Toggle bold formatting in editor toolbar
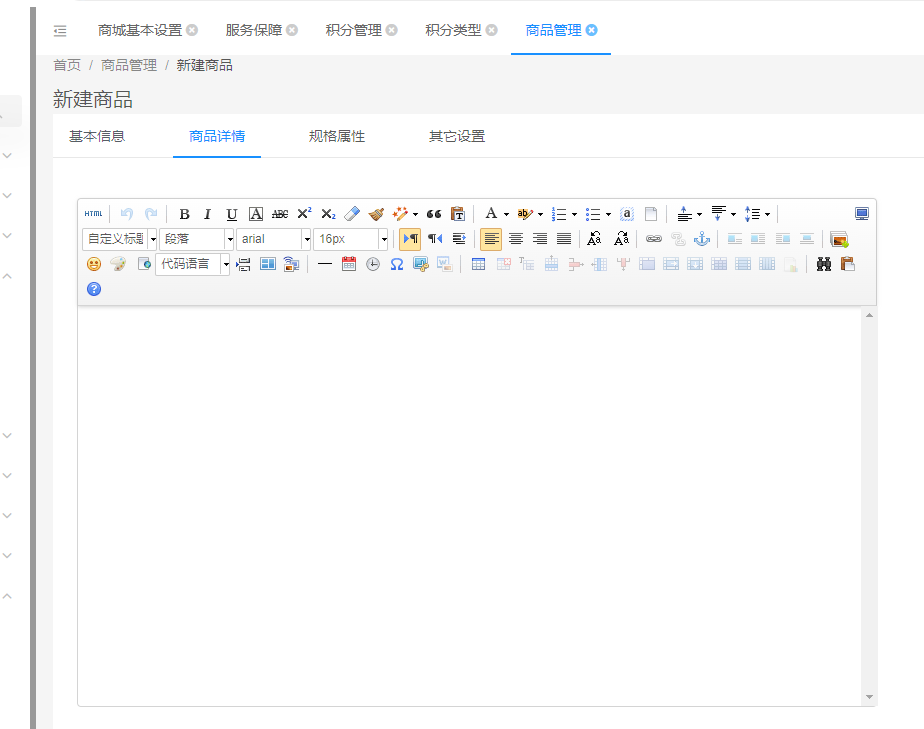 [x=184, y=214]
